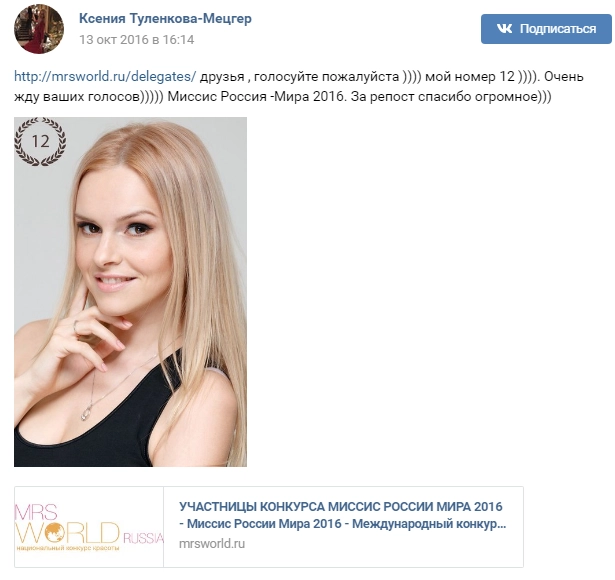The image size is (615, 580).
Task: Open link titled УЧАСТНИЦЫ КОНКУРСА МИССИС РОССИИ МИРА
Action: pyautogui.click(x=340, y=507)
